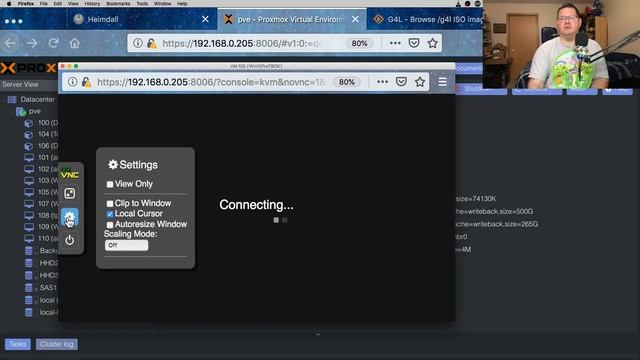640x360 pixels.
Task: Open the Apple menu
Action: click(9, 3)
